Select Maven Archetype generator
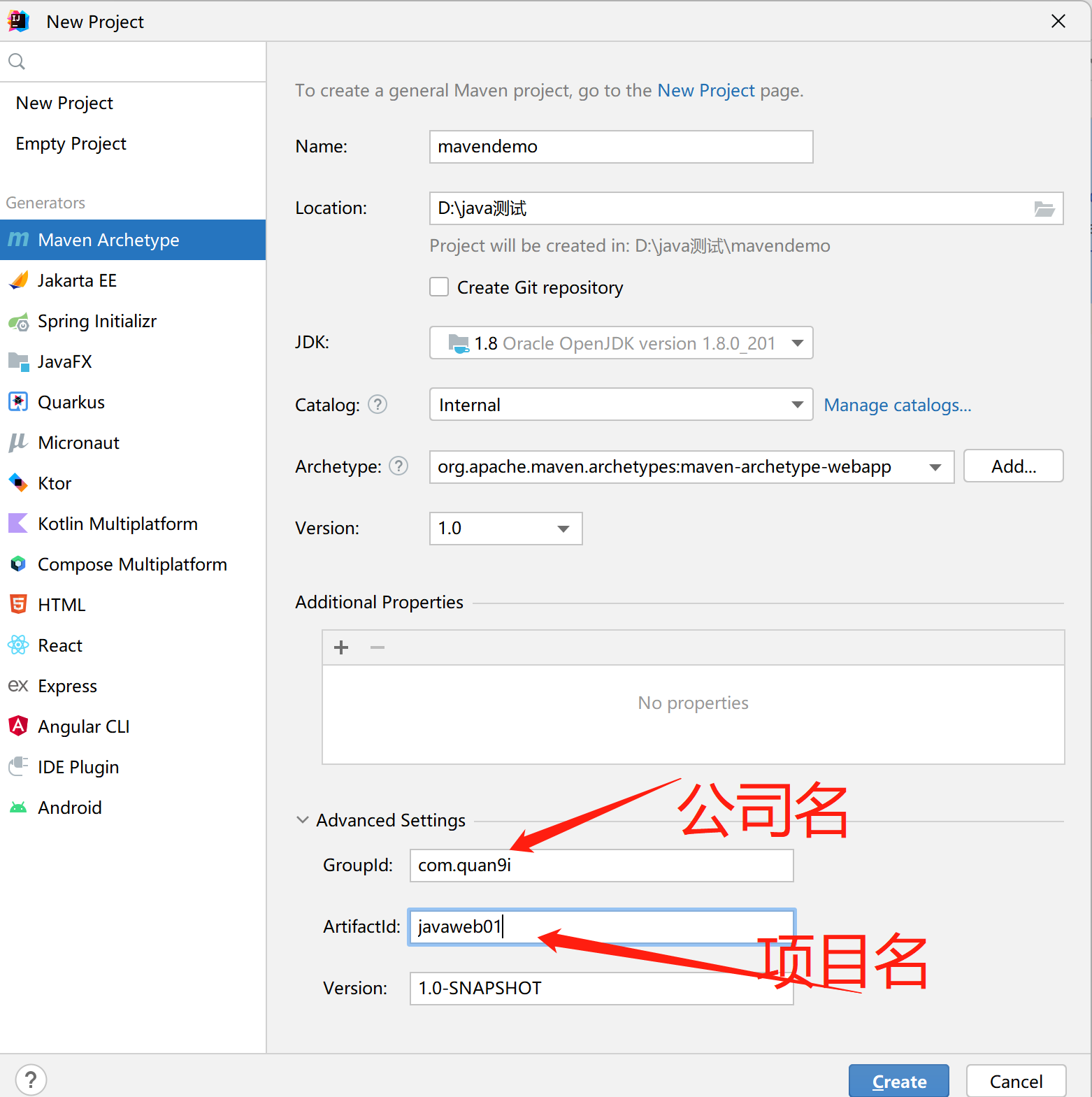The width and height of the screenshot is (1092, 1097). tap(133, 240)
